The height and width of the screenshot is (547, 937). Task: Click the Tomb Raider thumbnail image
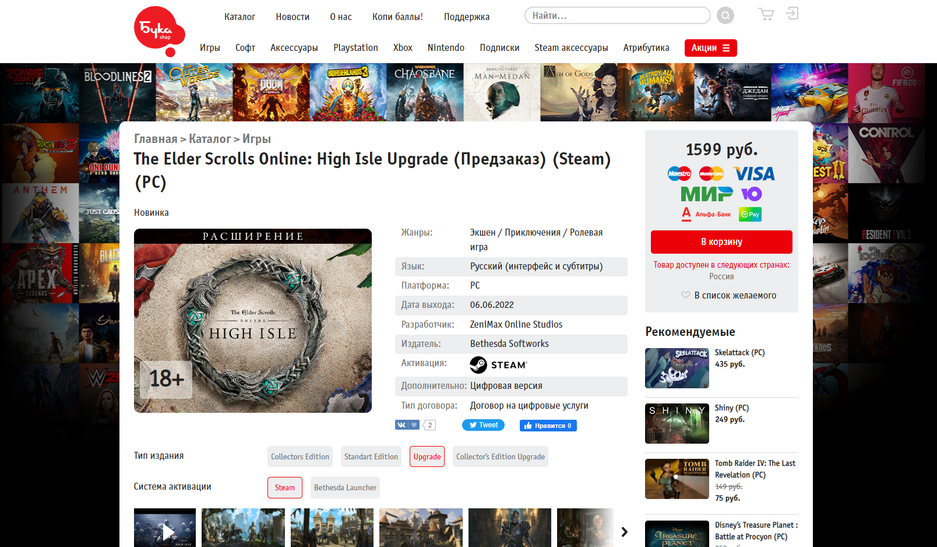coord(676,479)
